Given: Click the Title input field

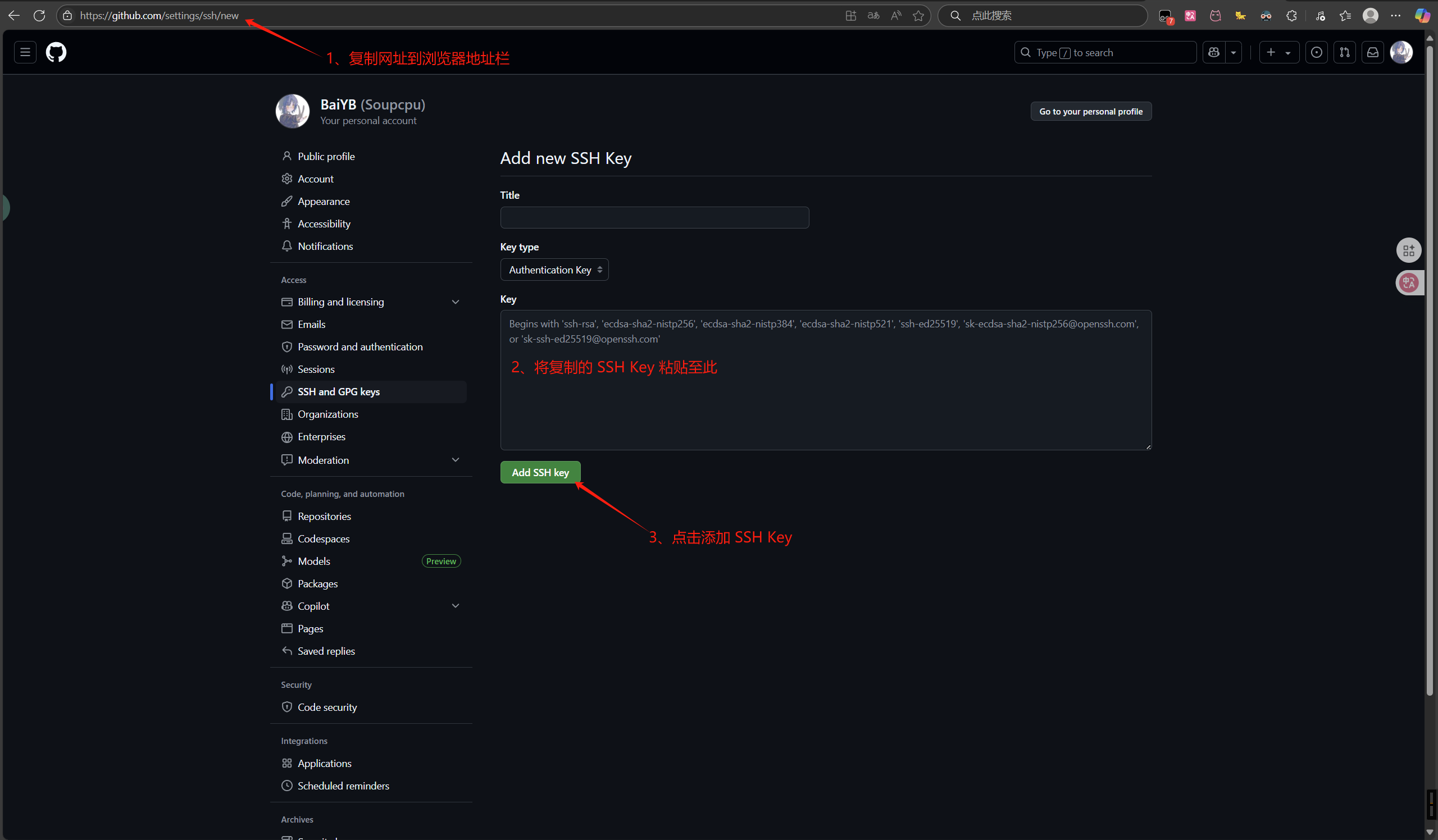Looking at the screenshot, I should pyautogui.click(x=654, y=217).
